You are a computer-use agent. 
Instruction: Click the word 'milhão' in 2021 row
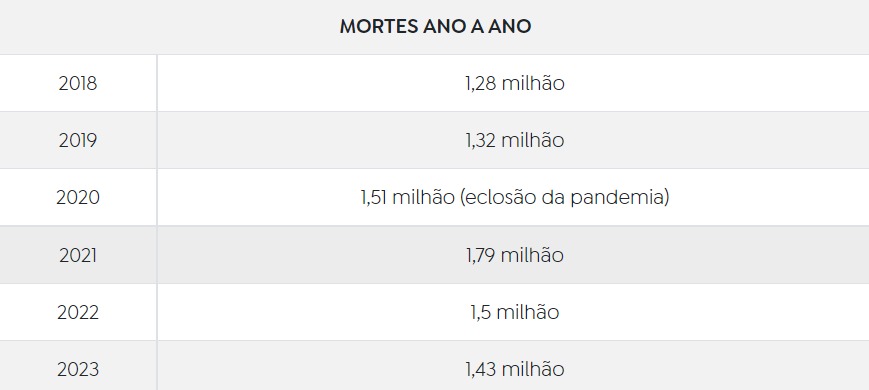pyautogui.click(x=533, y=255)
